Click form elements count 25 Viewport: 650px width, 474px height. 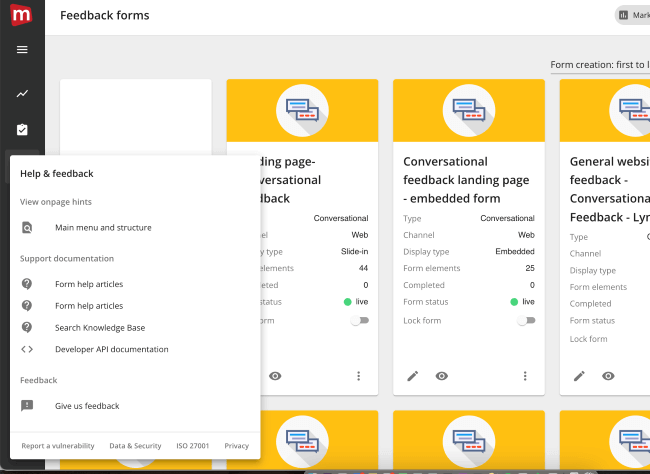(x=530, y=268)
